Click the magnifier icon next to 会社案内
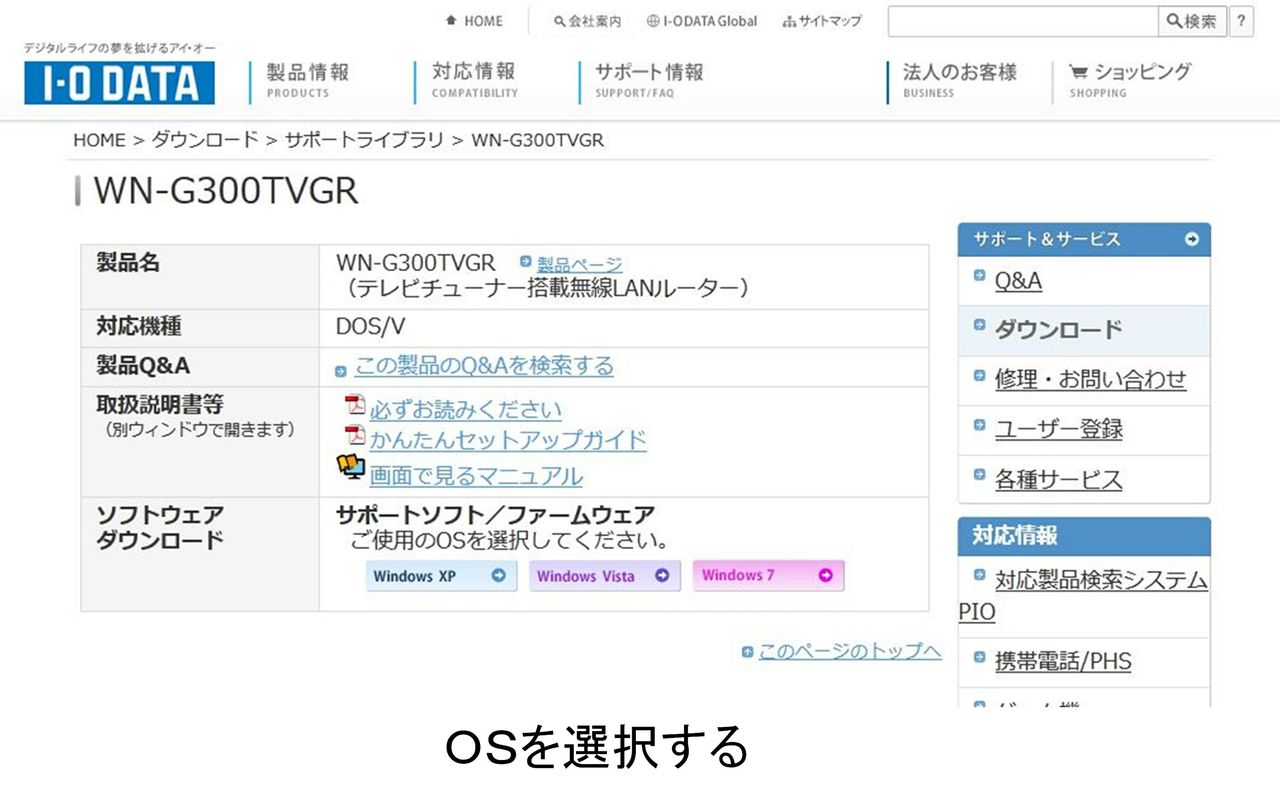The height and width of the screenshot is (790, 1280). coord(560,21)
